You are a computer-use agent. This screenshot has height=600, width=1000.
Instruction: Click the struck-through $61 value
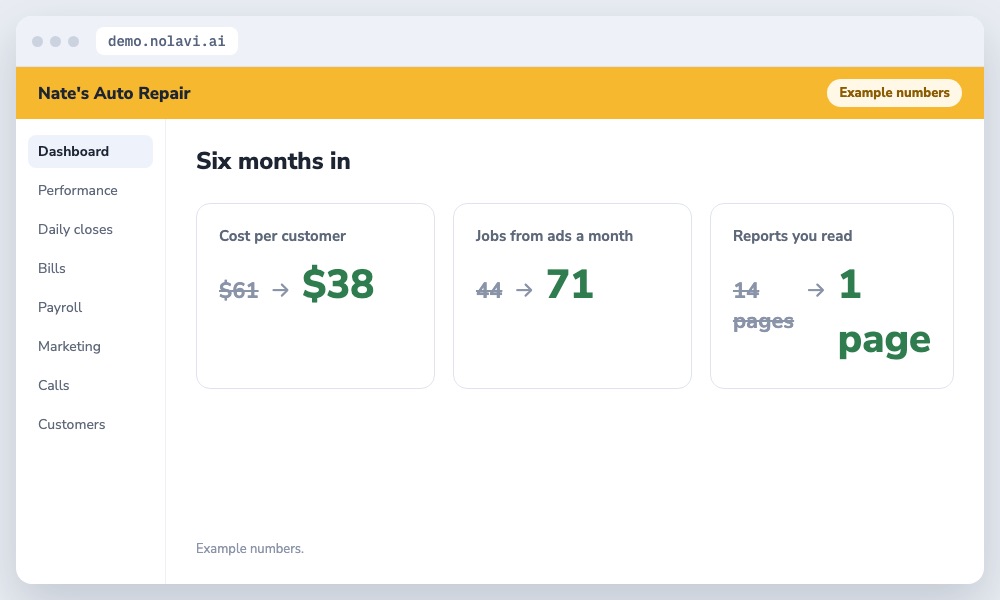(x=239, y=290)
